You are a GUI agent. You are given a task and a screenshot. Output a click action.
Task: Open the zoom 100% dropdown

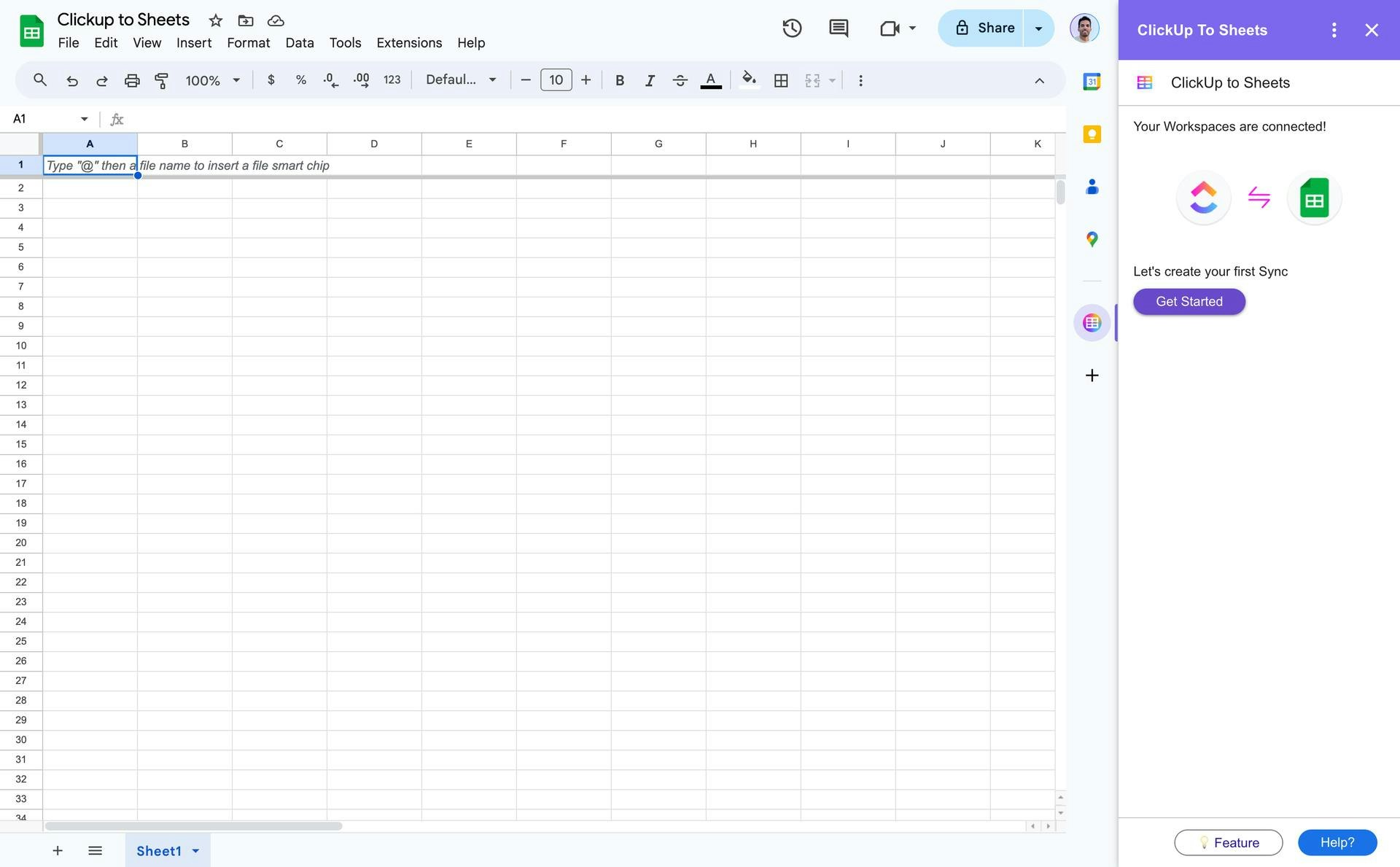tap(212, 80)
